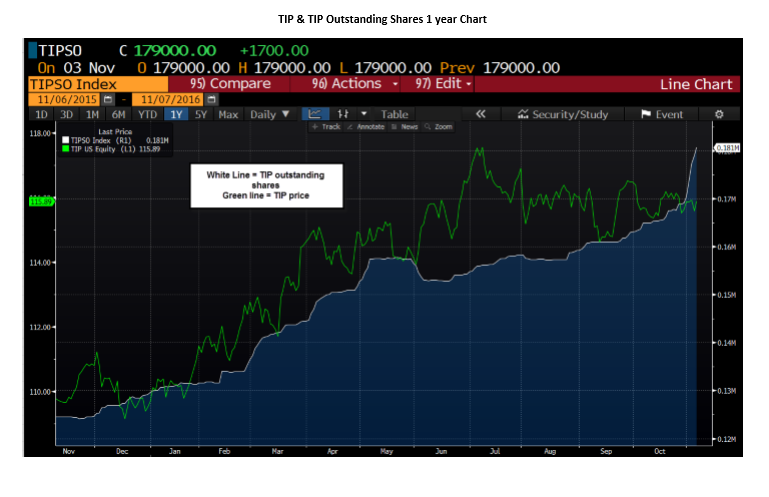The width and height of the screenshot is (769, 497).
Task: Click the bar chart style icon
Action: coord(343,115)
